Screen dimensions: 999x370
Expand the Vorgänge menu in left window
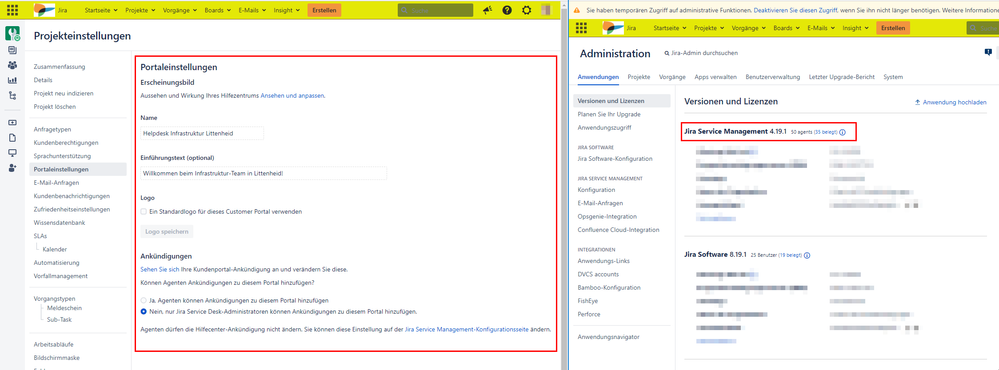pos(180,11)
